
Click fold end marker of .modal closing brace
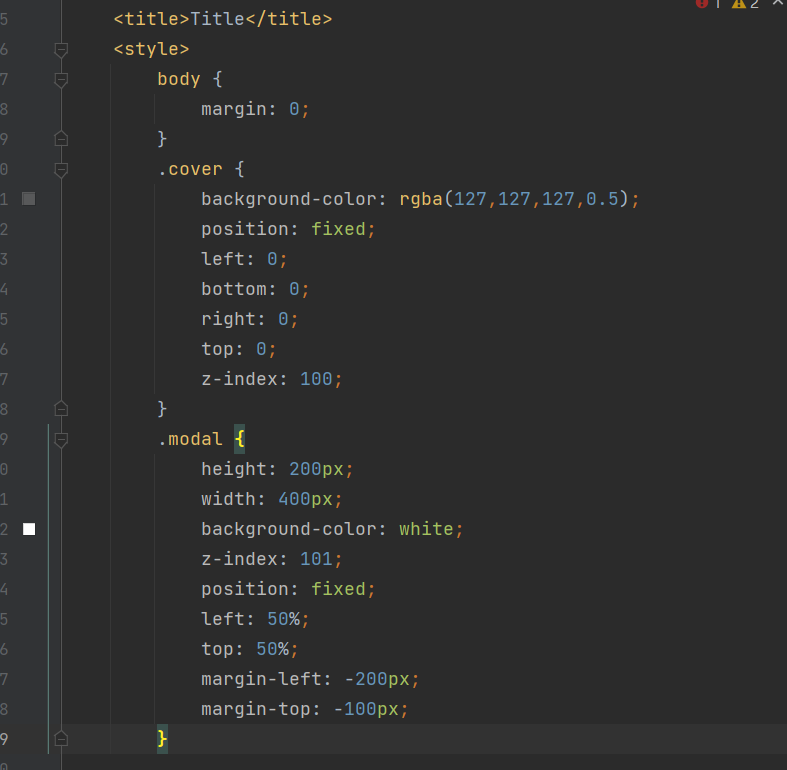click(61, 739)
